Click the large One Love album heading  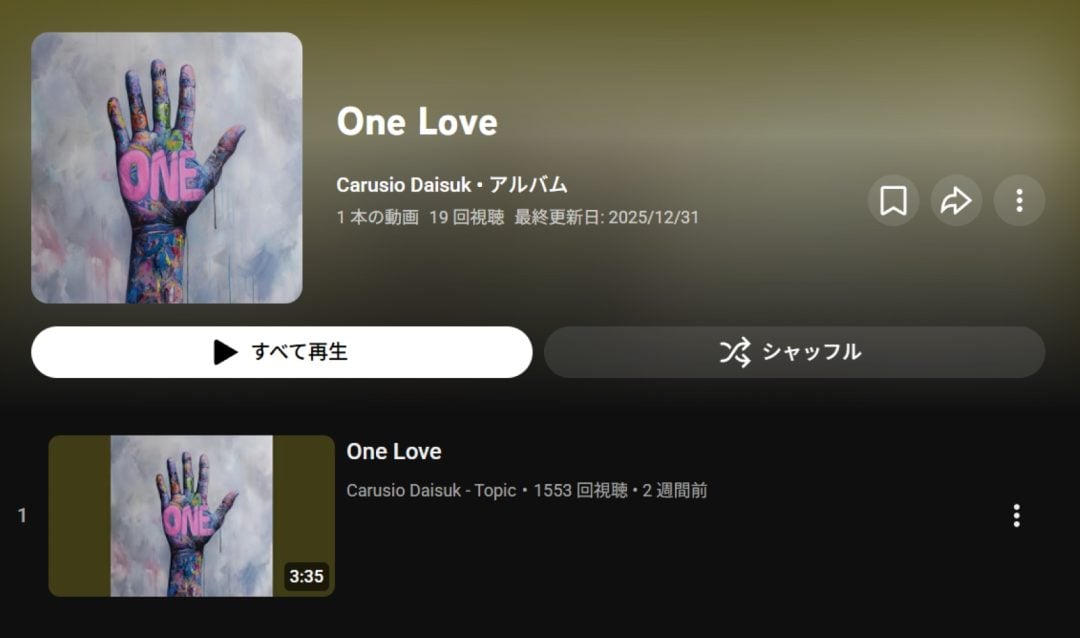point(417,122)
